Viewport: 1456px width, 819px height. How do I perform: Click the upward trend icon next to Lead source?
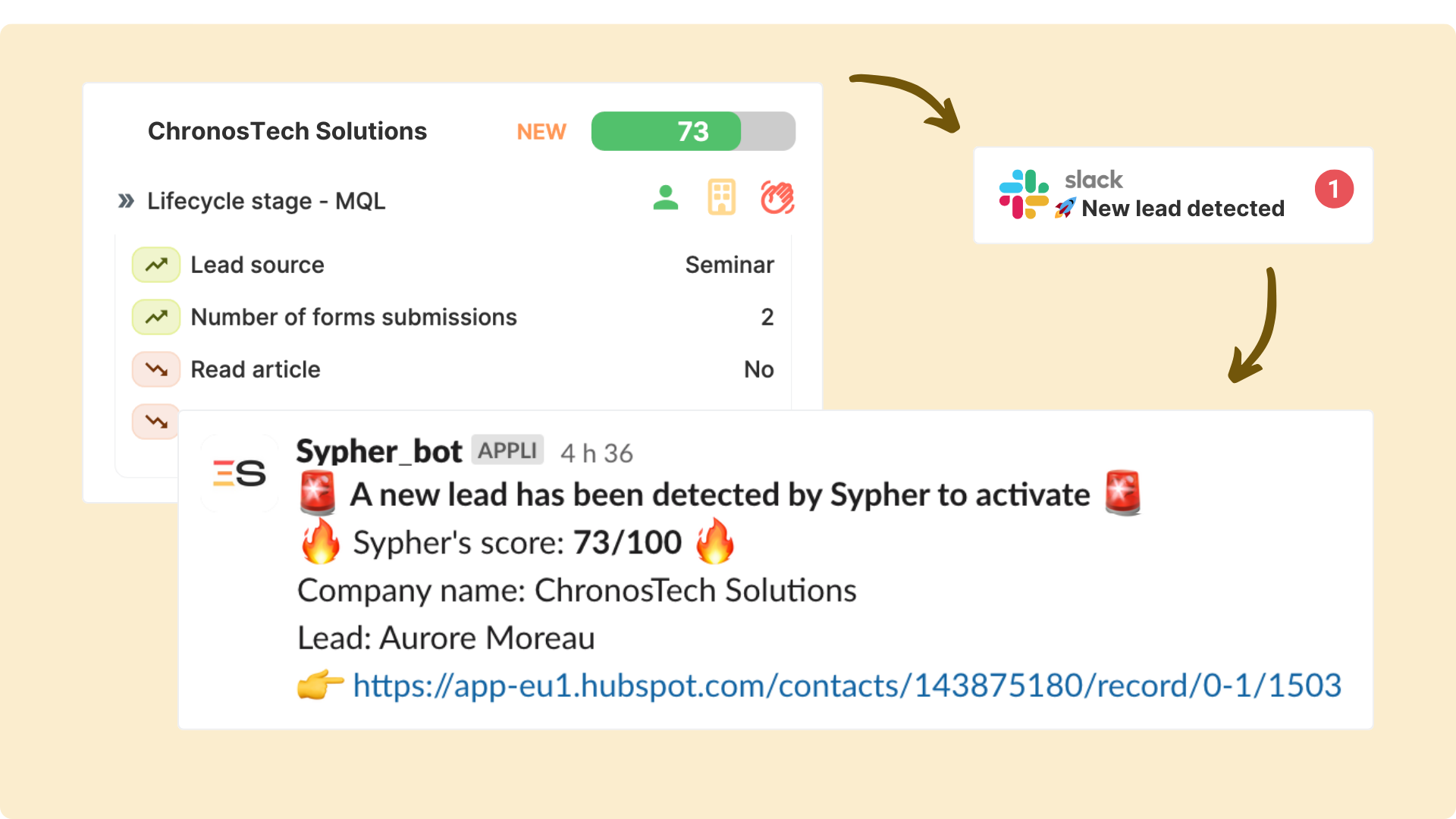click(155, 265)
